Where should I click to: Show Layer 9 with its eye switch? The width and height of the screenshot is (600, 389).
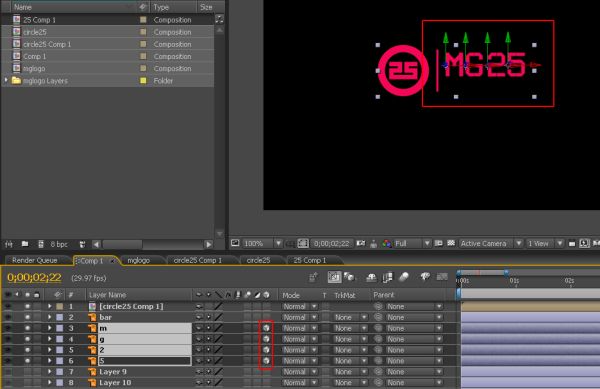tap(8, 372)
